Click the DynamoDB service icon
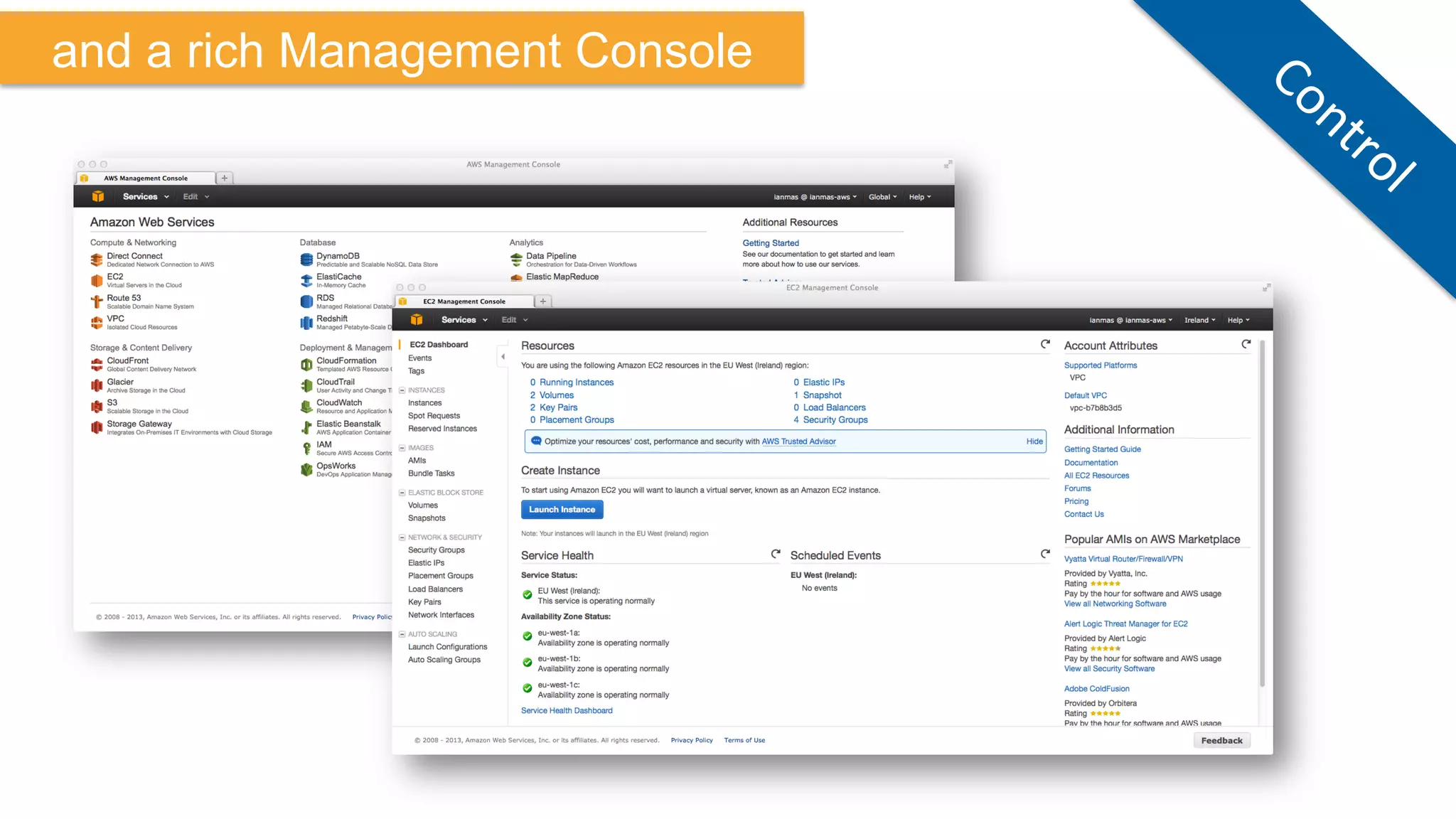This screenshot has width=1456, height=819. click(306, 260)
